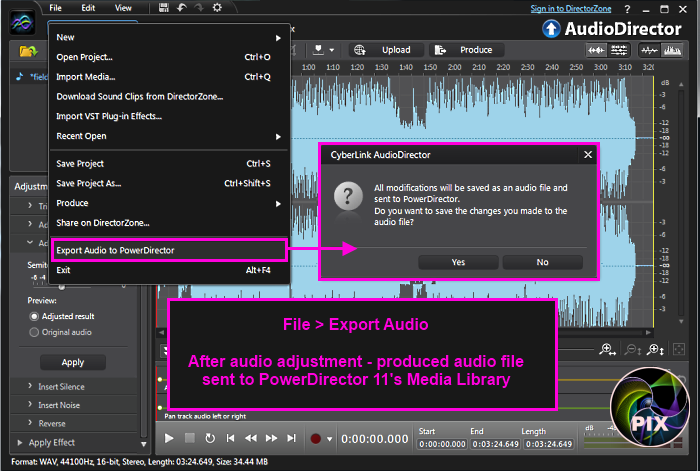The image size is (700, 471).
Task: Toggle loop playback icon
Action: coord(210,438)
